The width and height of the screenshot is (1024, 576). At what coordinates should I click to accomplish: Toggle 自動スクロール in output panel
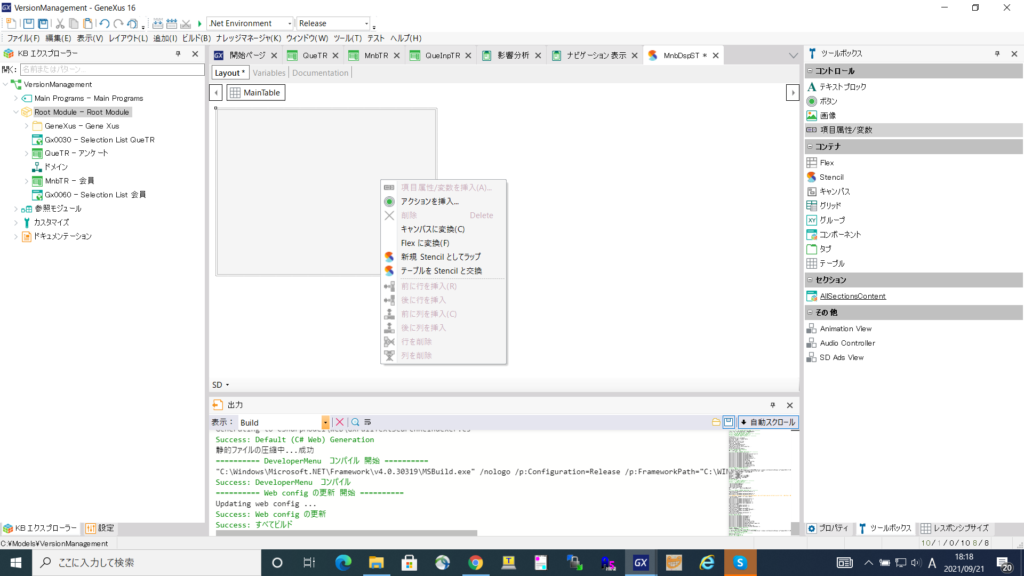768,423
